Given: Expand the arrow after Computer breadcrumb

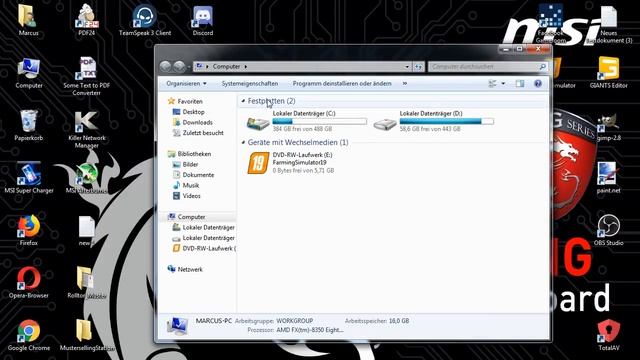Looking at the screenshot, I should point(246,67).
